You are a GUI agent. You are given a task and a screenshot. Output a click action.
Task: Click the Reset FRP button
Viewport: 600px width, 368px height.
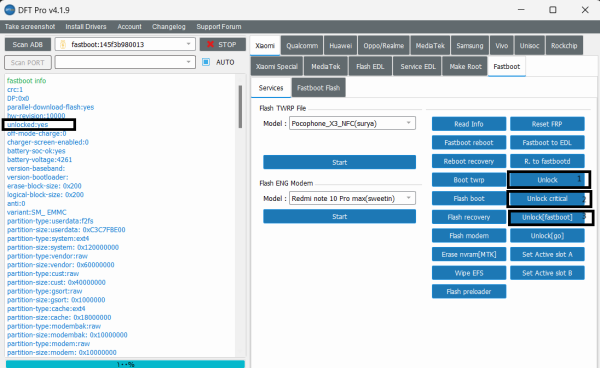(x=547, y=124)
